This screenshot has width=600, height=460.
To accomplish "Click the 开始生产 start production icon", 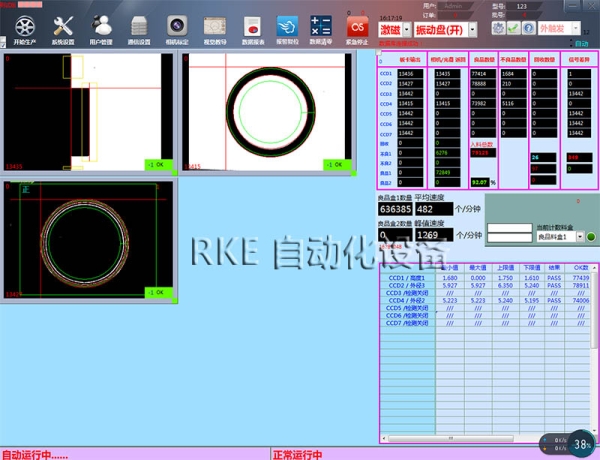I will pos(22,24).
